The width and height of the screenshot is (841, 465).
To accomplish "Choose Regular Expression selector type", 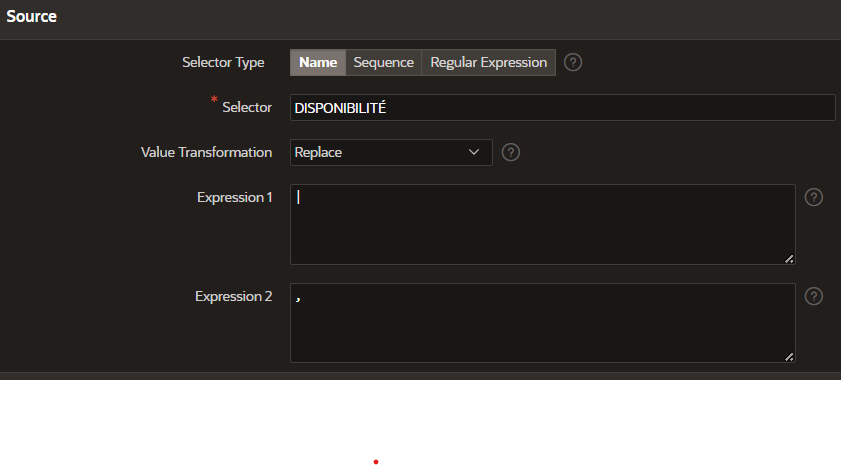I will pos(488,62).
